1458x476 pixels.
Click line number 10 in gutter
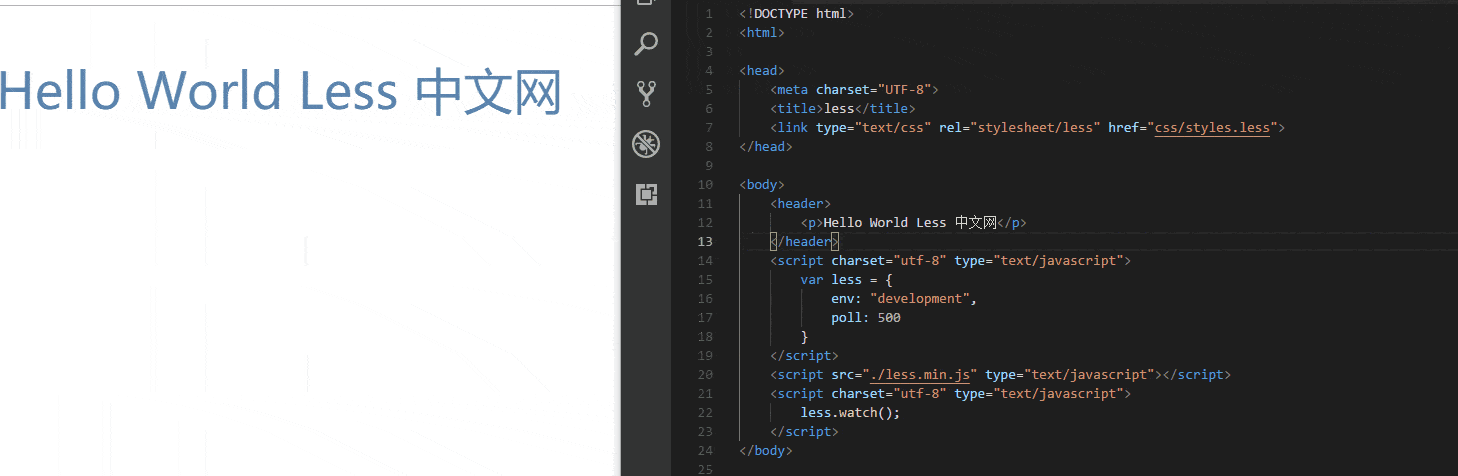click(705, 185)
